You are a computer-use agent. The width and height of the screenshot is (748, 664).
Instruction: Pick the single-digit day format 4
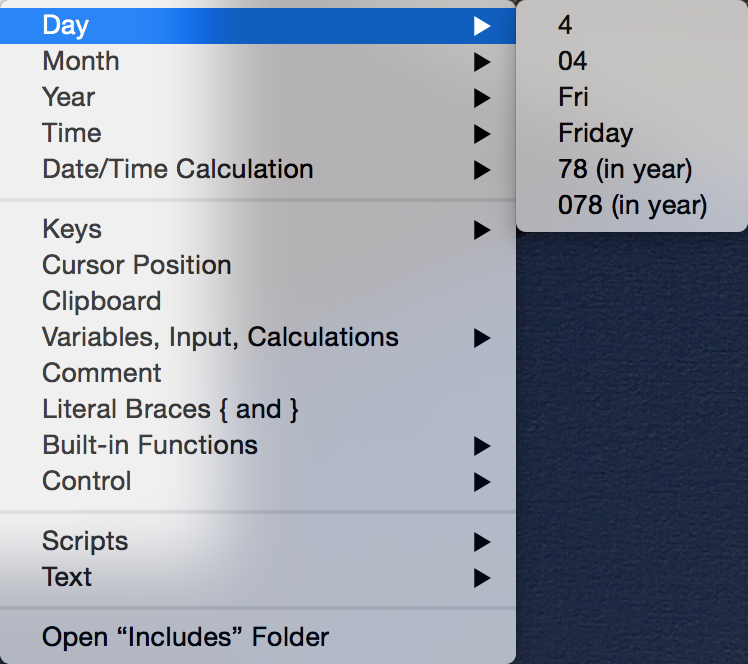[632, 25]
